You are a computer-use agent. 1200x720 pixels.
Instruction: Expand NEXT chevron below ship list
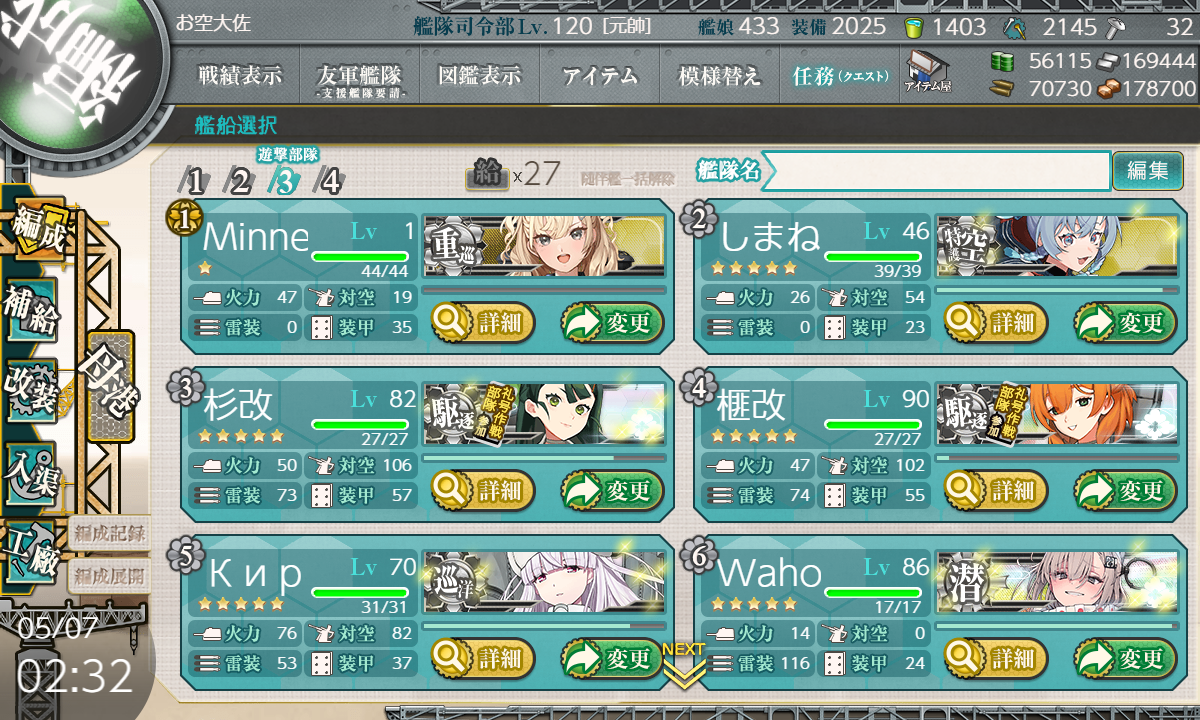[684, 667]
